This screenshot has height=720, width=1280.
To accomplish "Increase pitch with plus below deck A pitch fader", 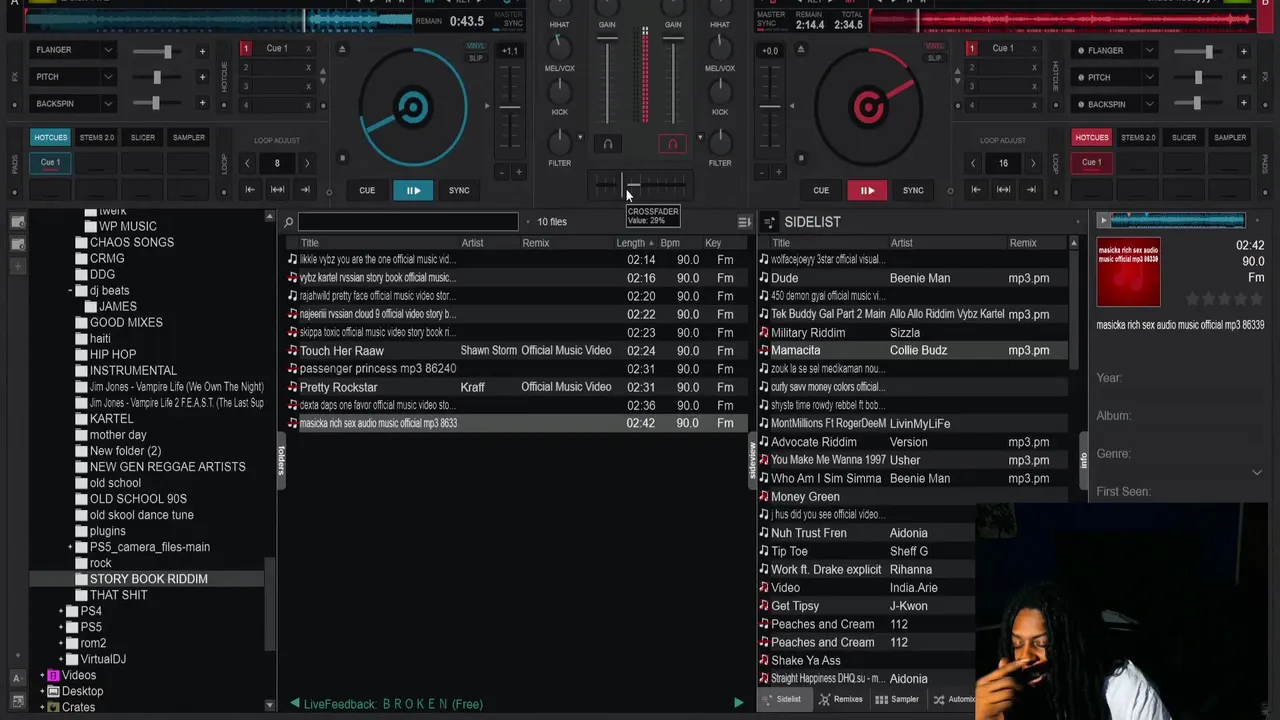I will coord(518,172).
